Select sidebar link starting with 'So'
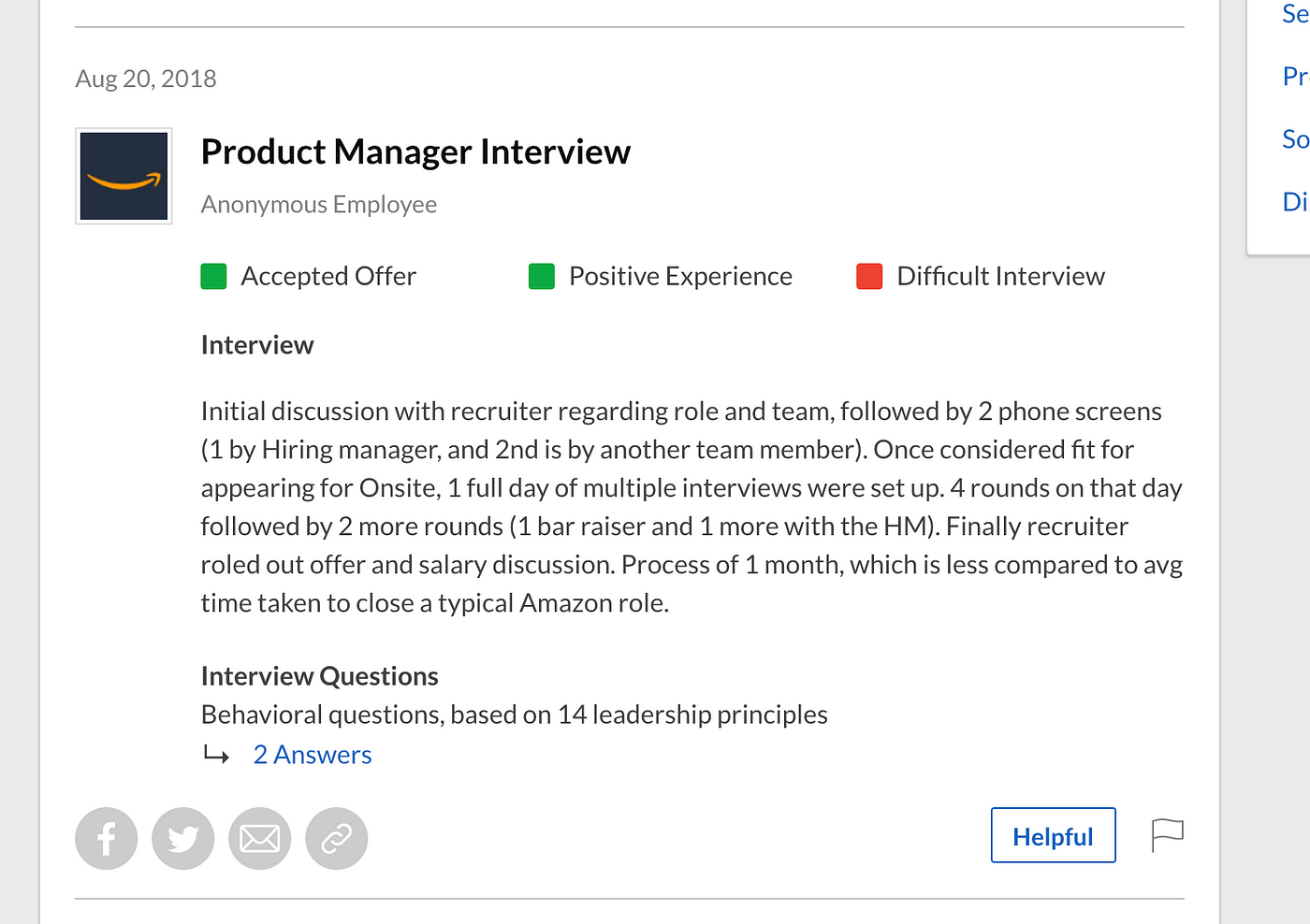The image size is (1310, 924). [1295, 139]
